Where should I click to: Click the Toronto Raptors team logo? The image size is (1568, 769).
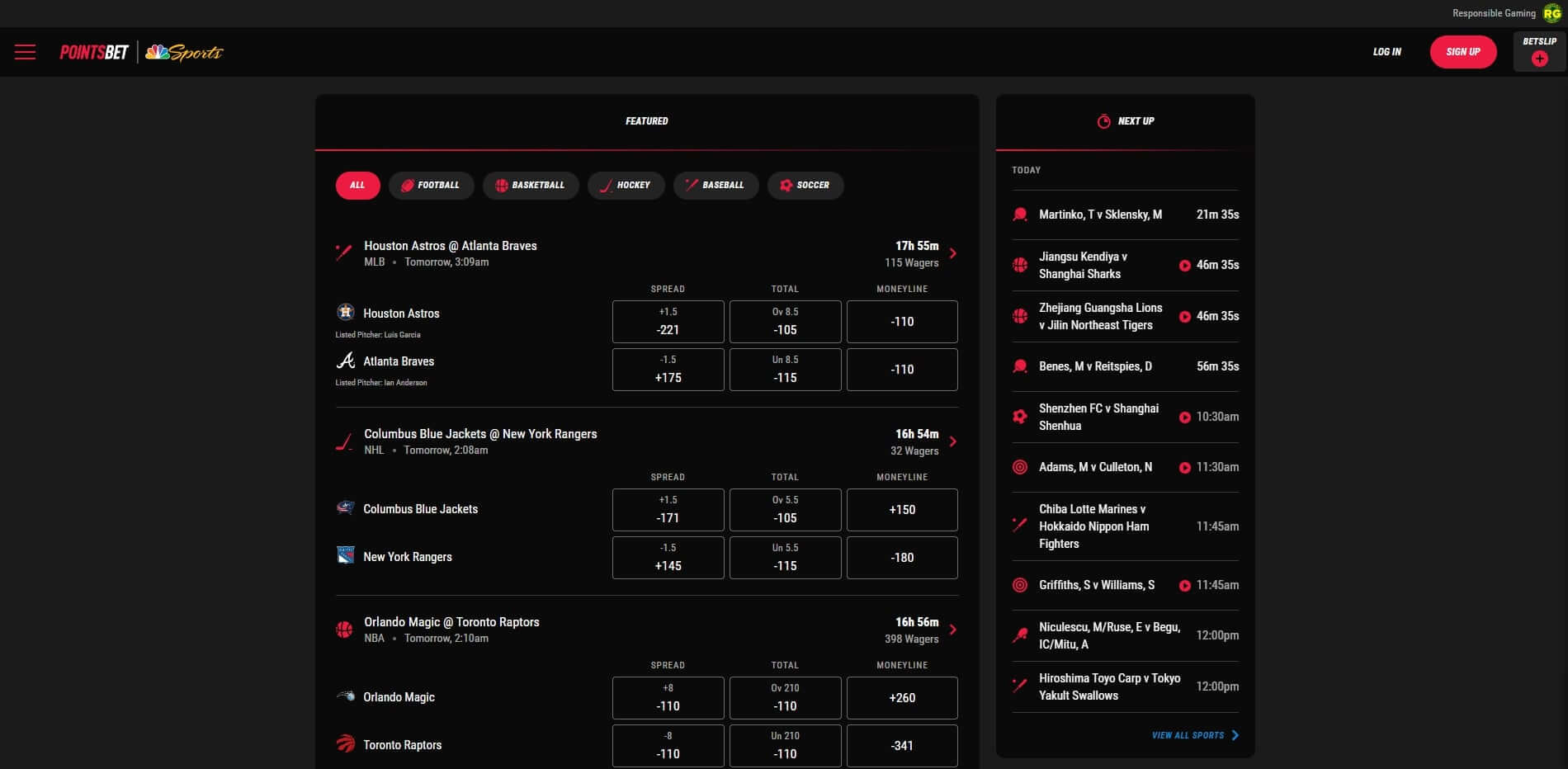point(346,743)
